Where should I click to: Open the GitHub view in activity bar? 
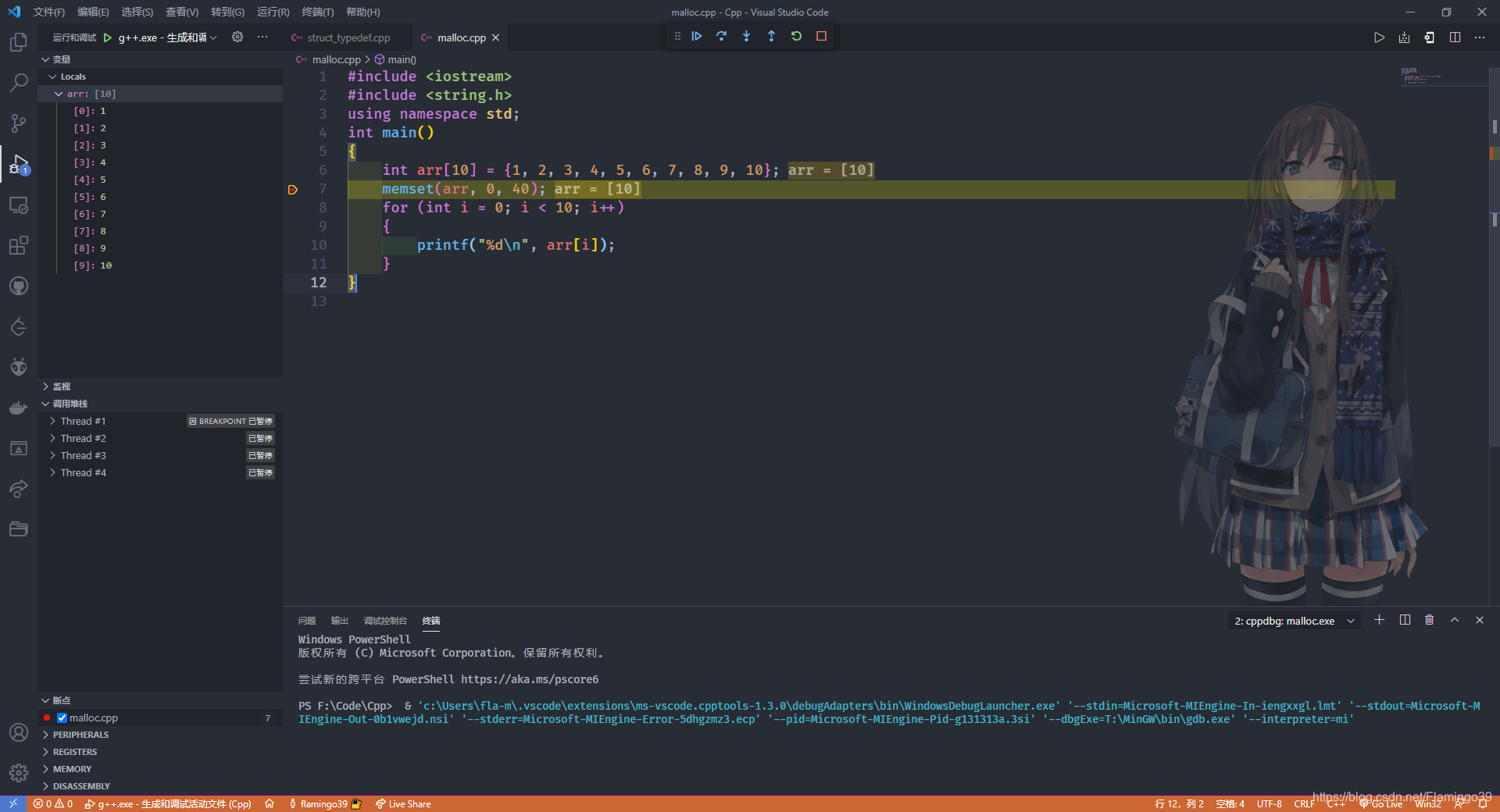19,287
